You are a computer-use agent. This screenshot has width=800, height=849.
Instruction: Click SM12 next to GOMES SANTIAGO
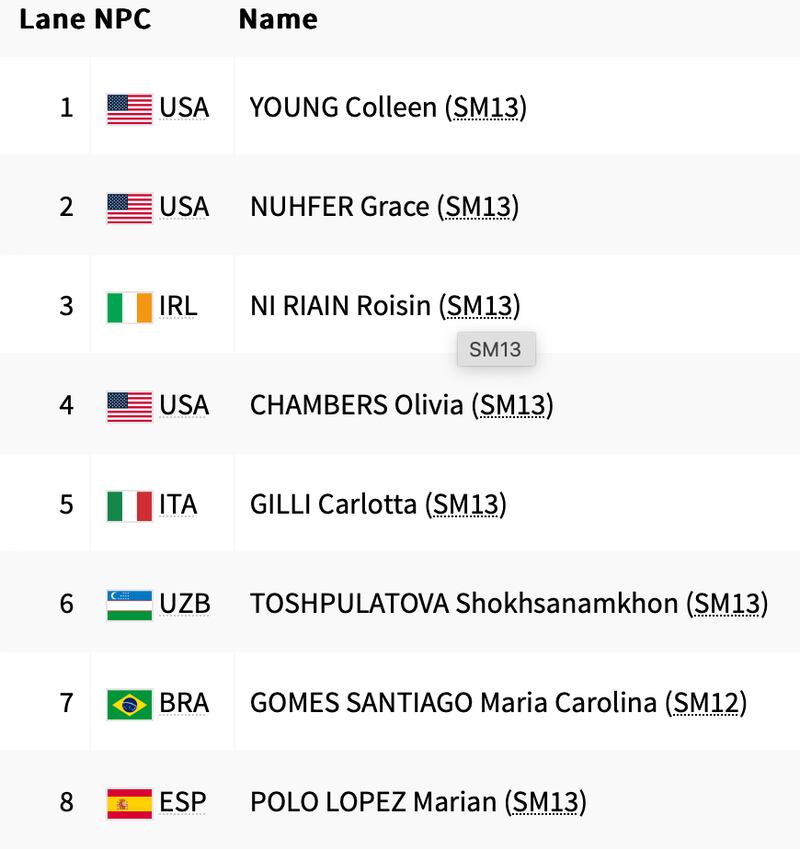pos(706,703)
